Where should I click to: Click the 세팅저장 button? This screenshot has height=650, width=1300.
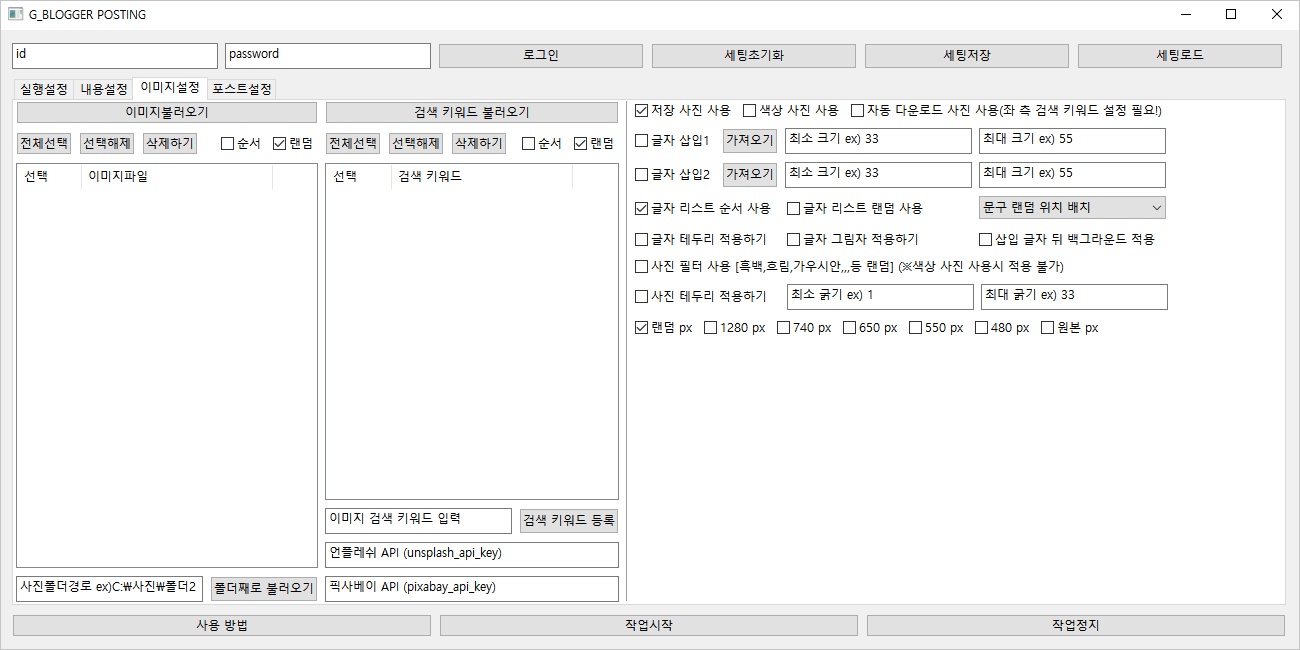coord(966,56)
